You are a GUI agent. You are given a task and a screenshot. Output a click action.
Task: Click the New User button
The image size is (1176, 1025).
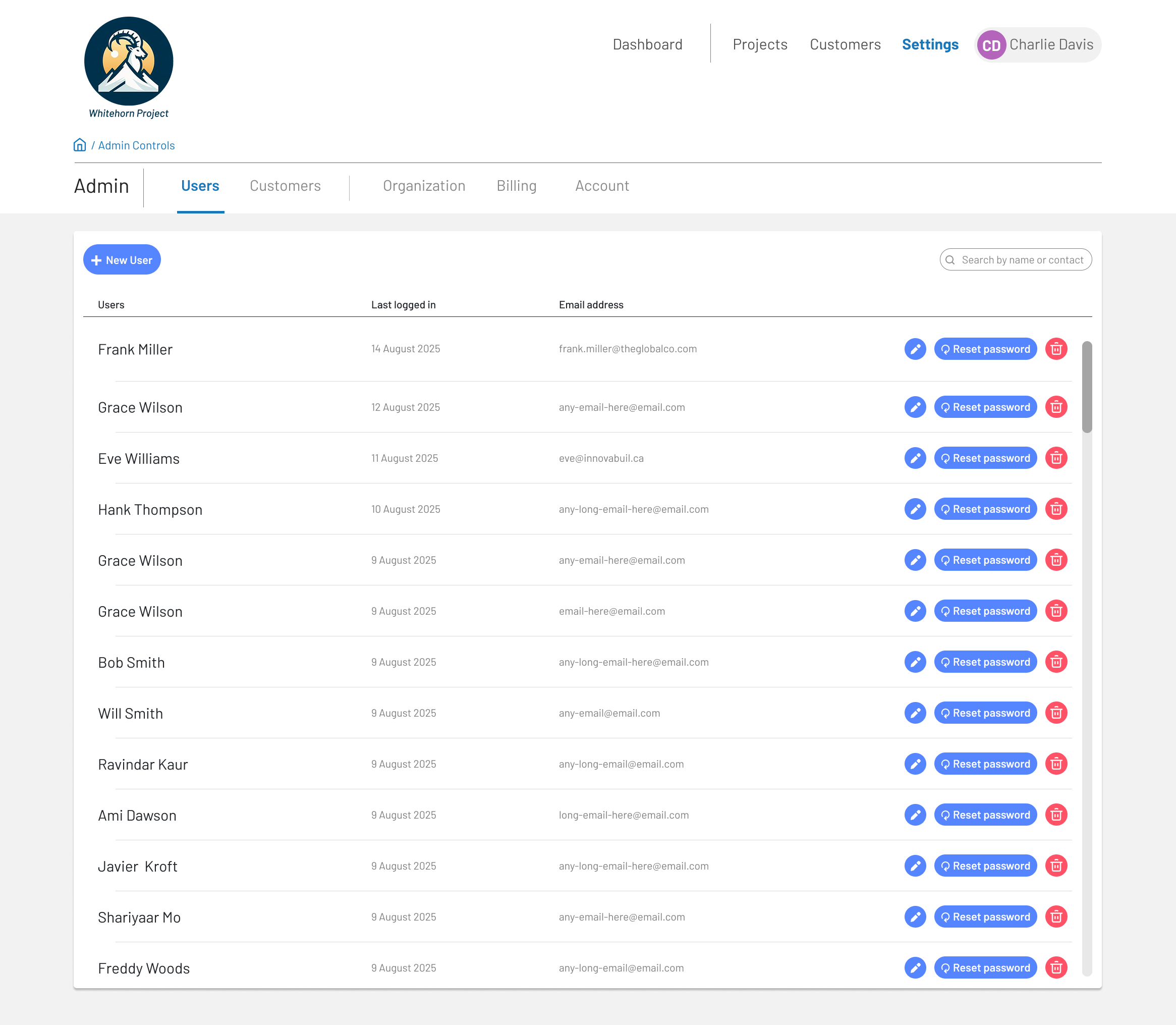[122, 260]
